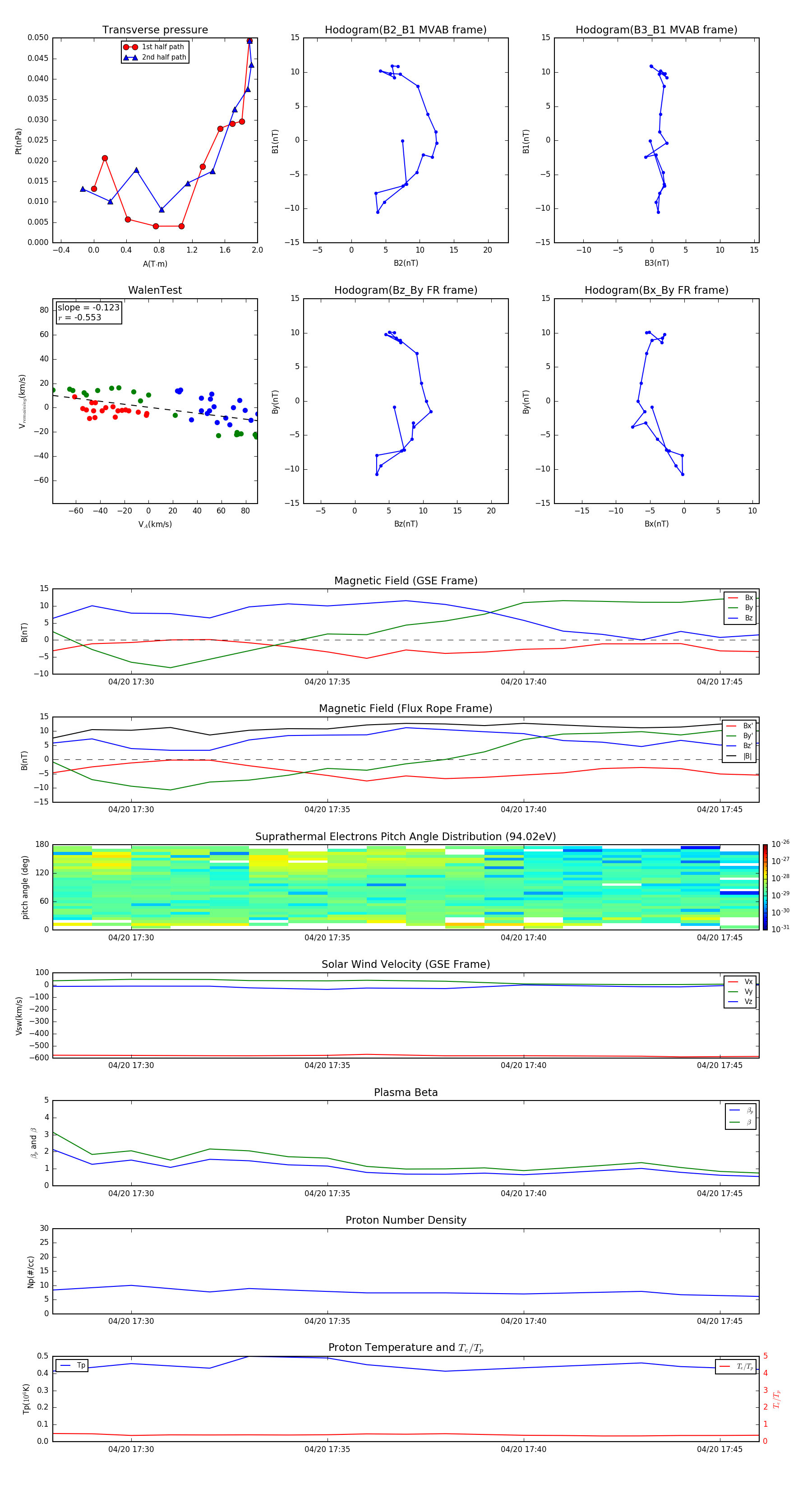This screenshot has width=812, height=1489.
Task: Click the 'Hodogram(B2_B1 MVAB frame)' title
Action: coord(406,29)
